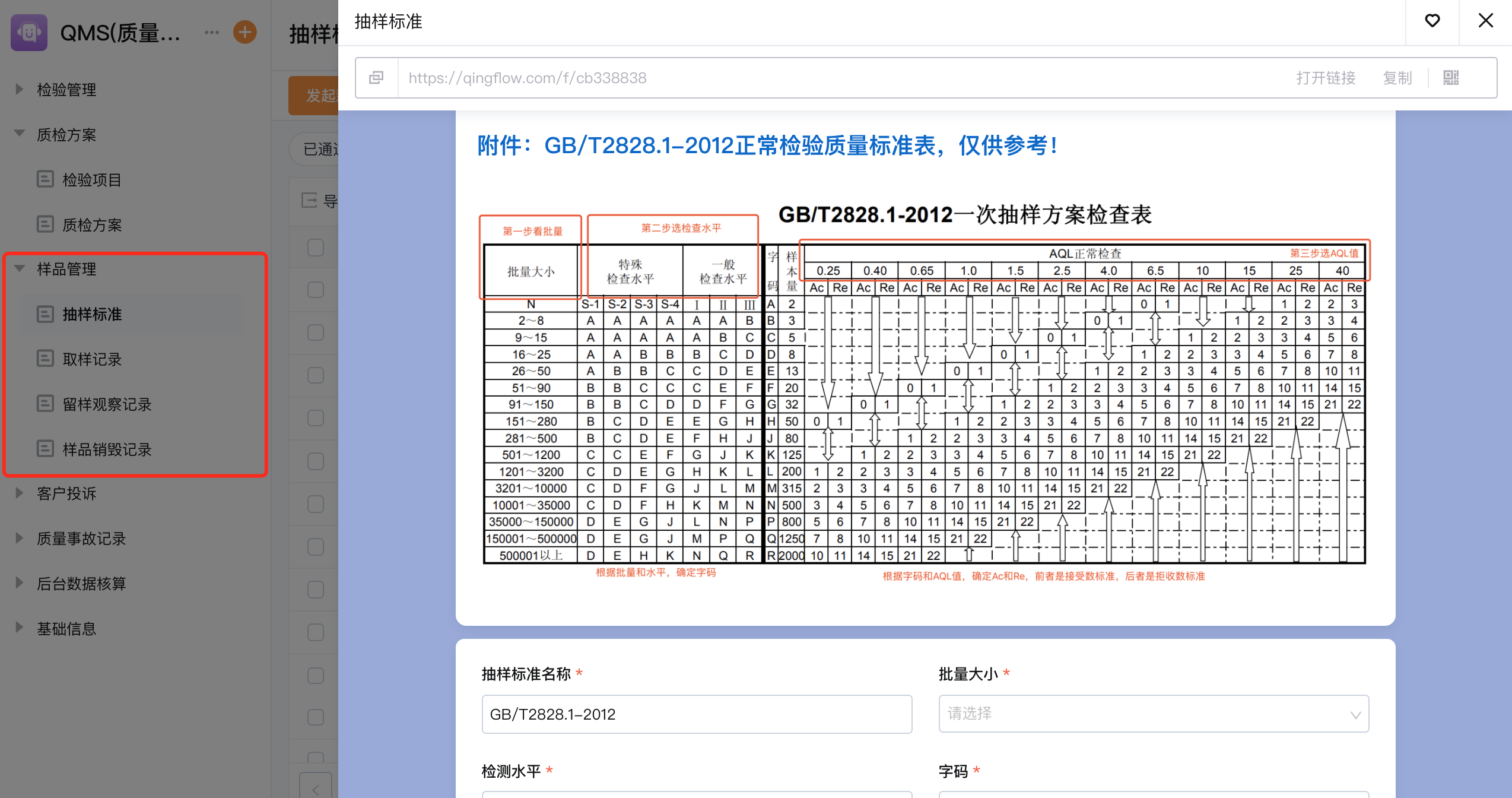The image size is (1512, 798).
Task: Expand the 基础信息 section
Action: click(19, 628)
